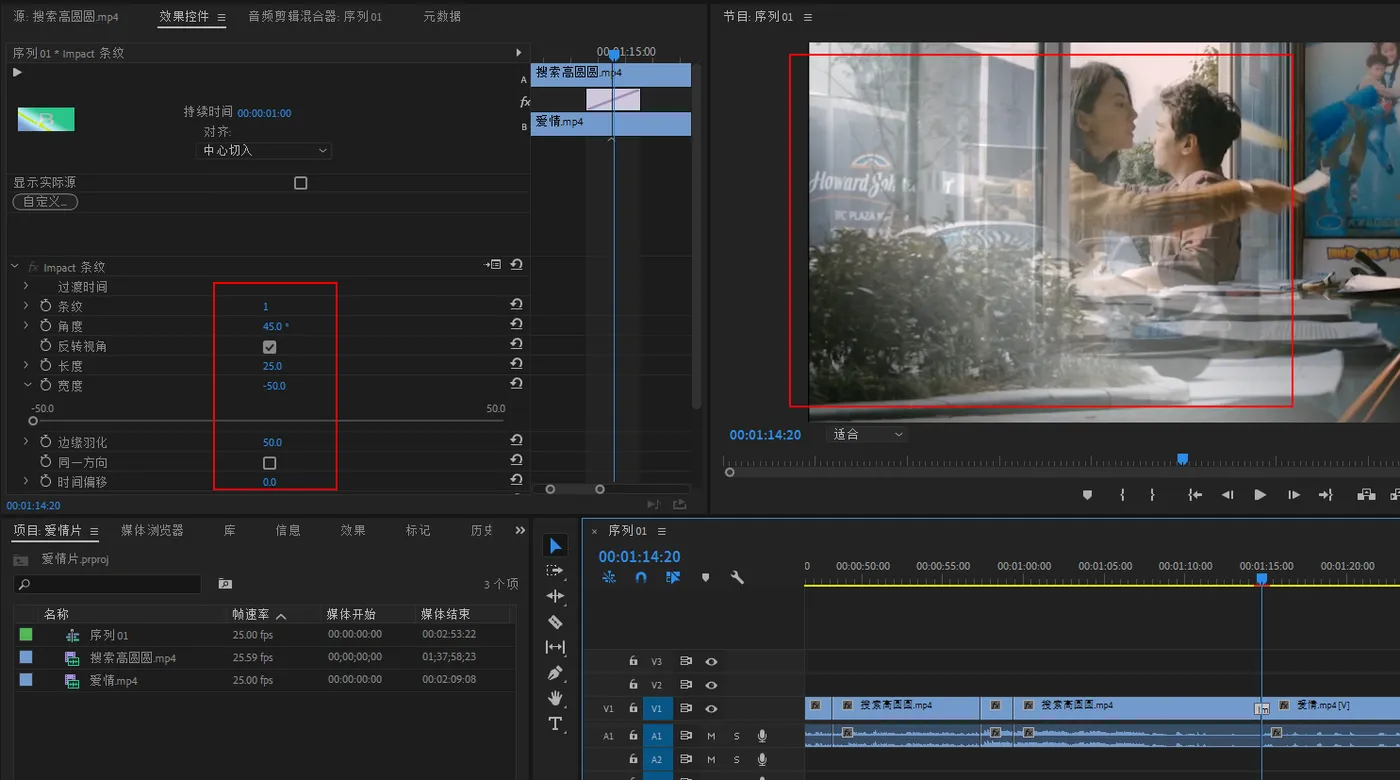The width and height of the screenshot is (1400, 780).
Task: Switch to the 标记 tab
Action: 418,530
